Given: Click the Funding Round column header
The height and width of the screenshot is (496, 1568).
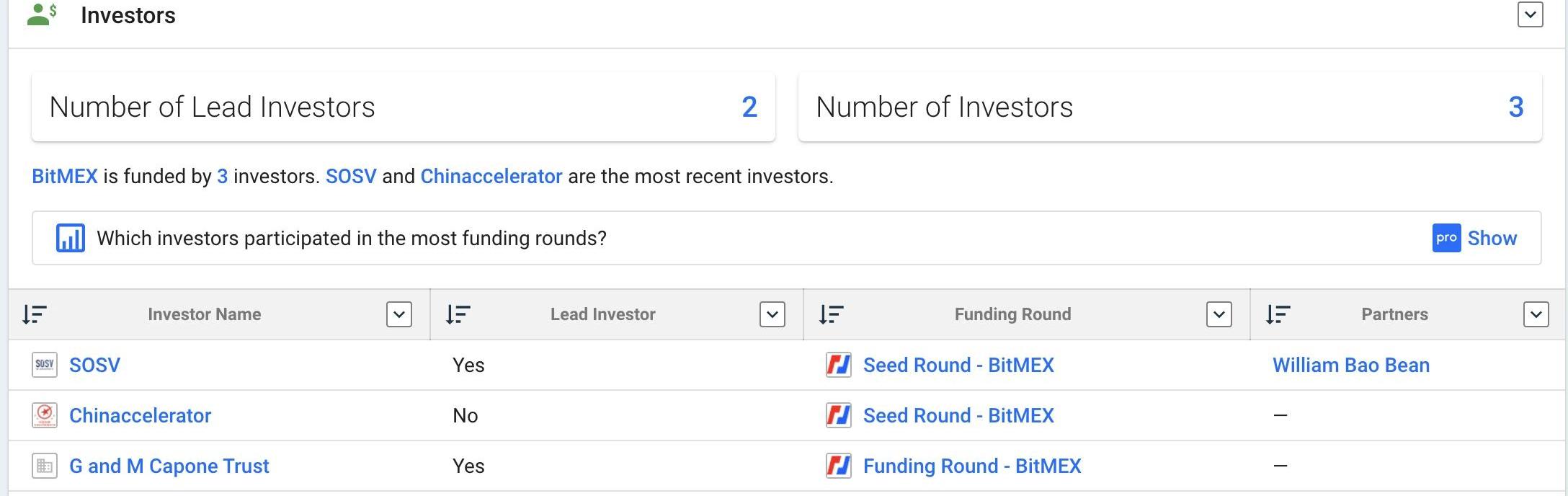Looking at the screenshot, I should [1013, 314].
